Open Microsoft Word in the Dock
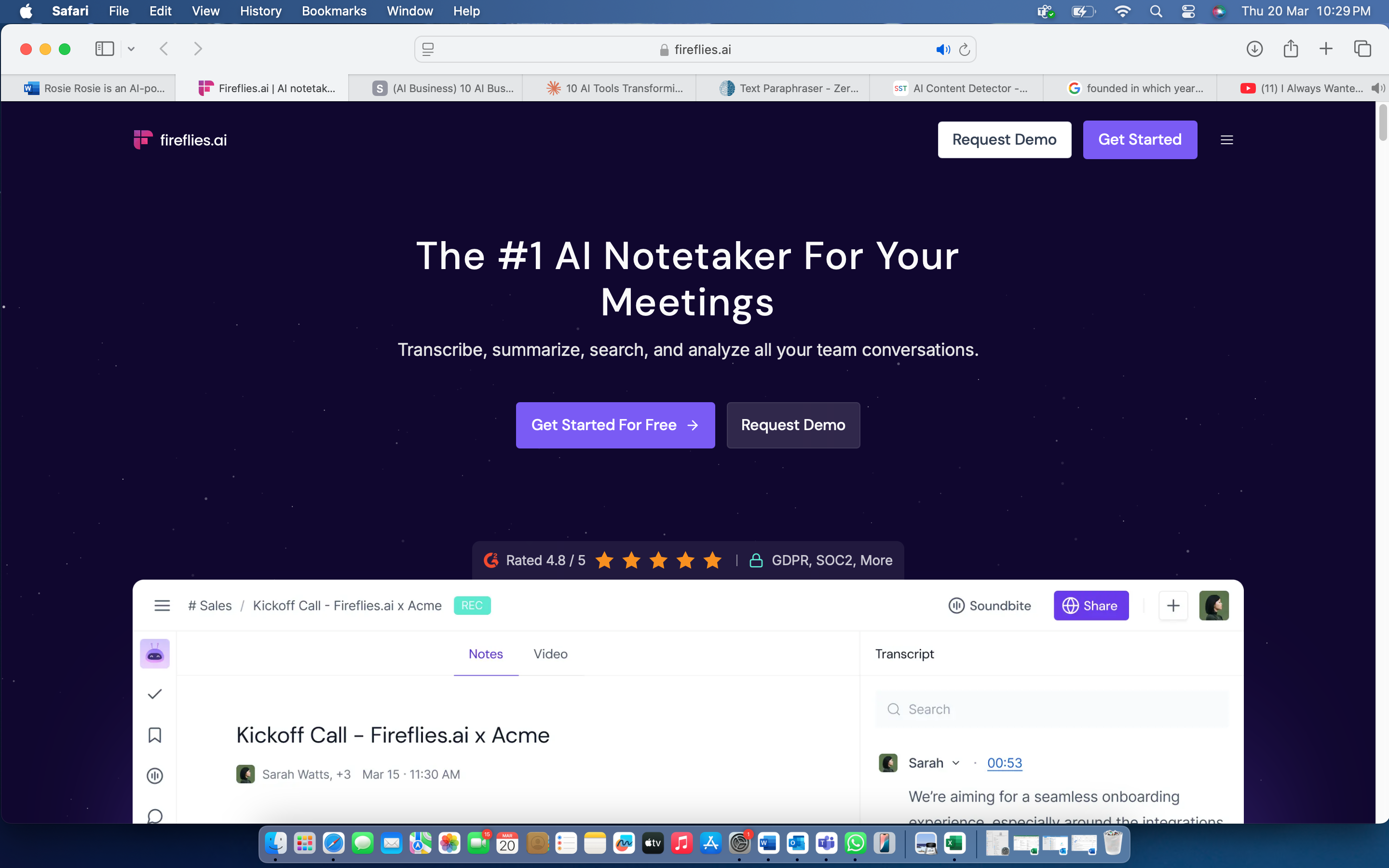 click(769, 843)
